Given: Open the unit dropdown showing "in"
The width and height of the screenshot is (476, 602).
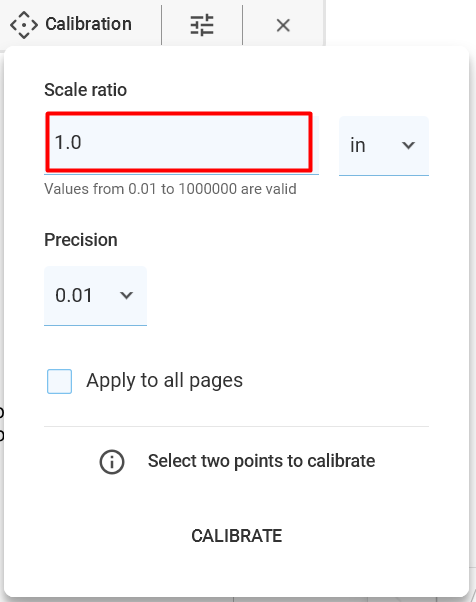Looking at the screenshot, I should (x=383, y=146).
